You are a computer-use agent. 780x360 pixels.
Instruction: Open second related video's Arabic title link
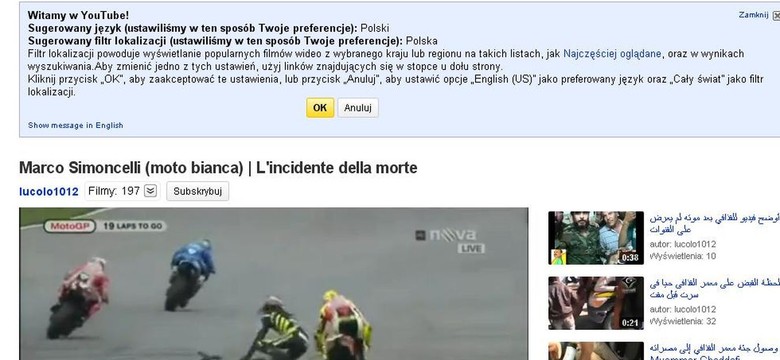click(714, 289)
